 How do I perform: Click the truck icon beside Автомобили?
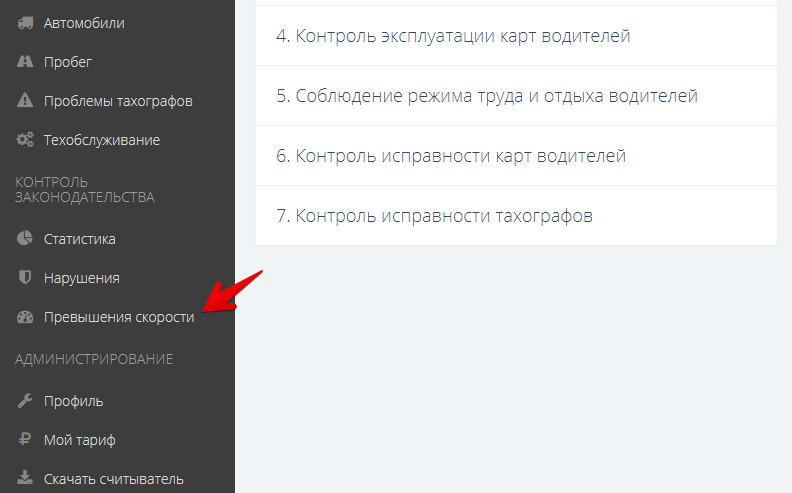point(25,23)
